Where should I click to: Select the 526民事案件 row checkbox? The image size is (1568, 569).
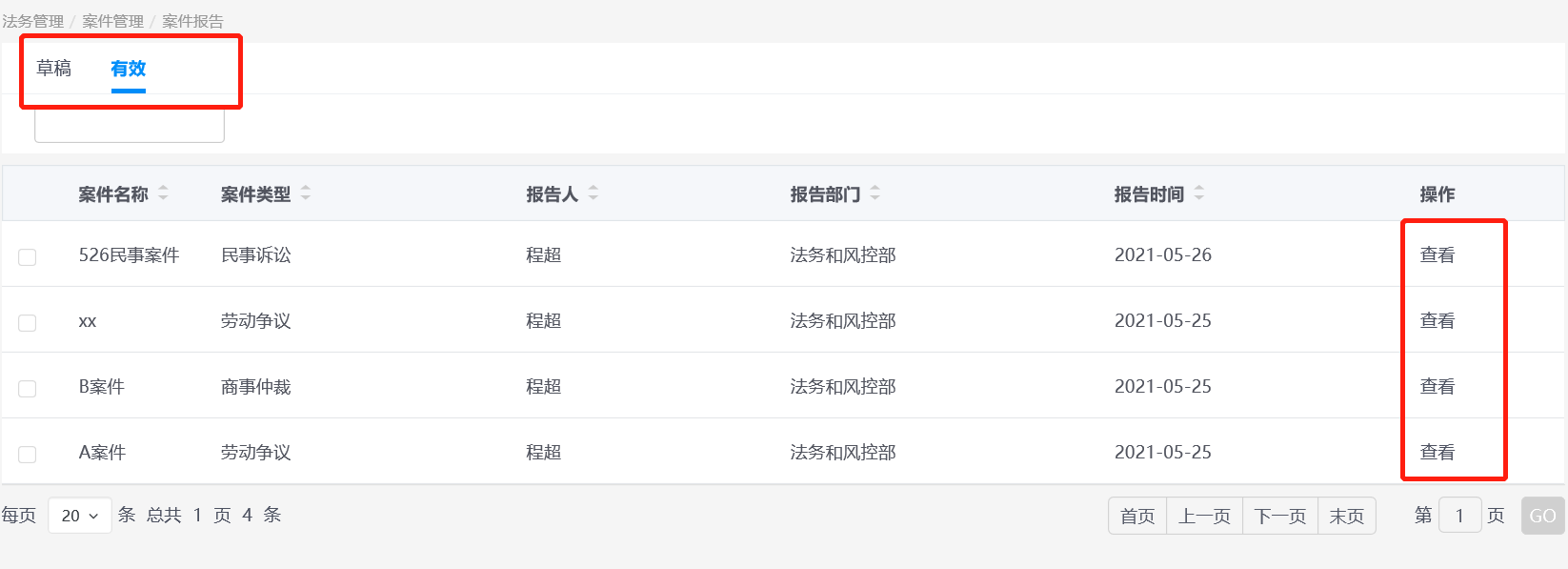[28, 257]
